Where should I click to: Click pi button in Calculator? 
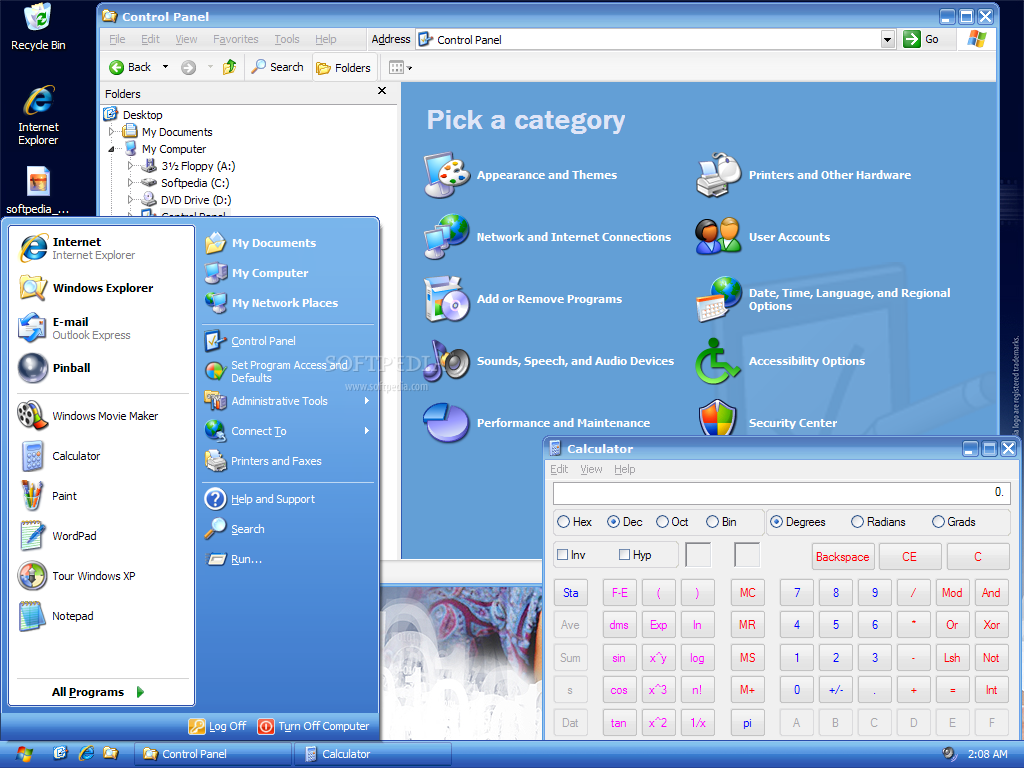pos(747,723)
